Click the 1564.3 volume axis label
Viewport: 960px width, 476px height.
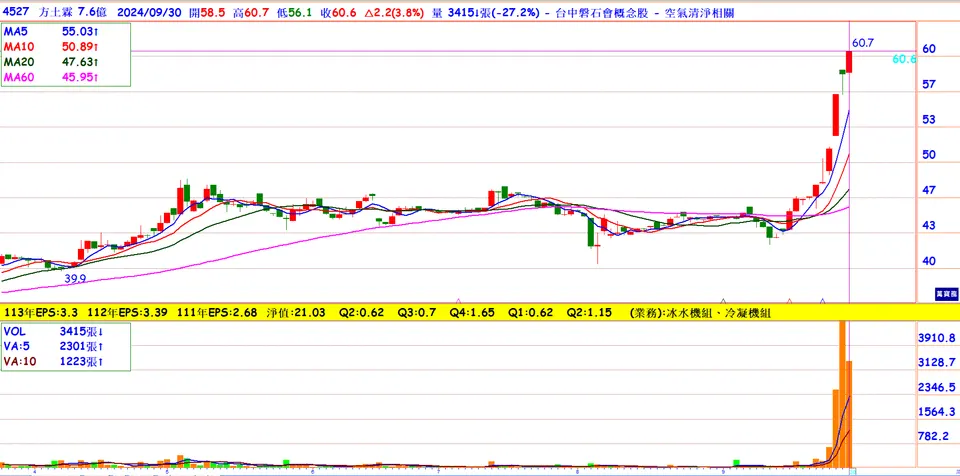point(937,412)
